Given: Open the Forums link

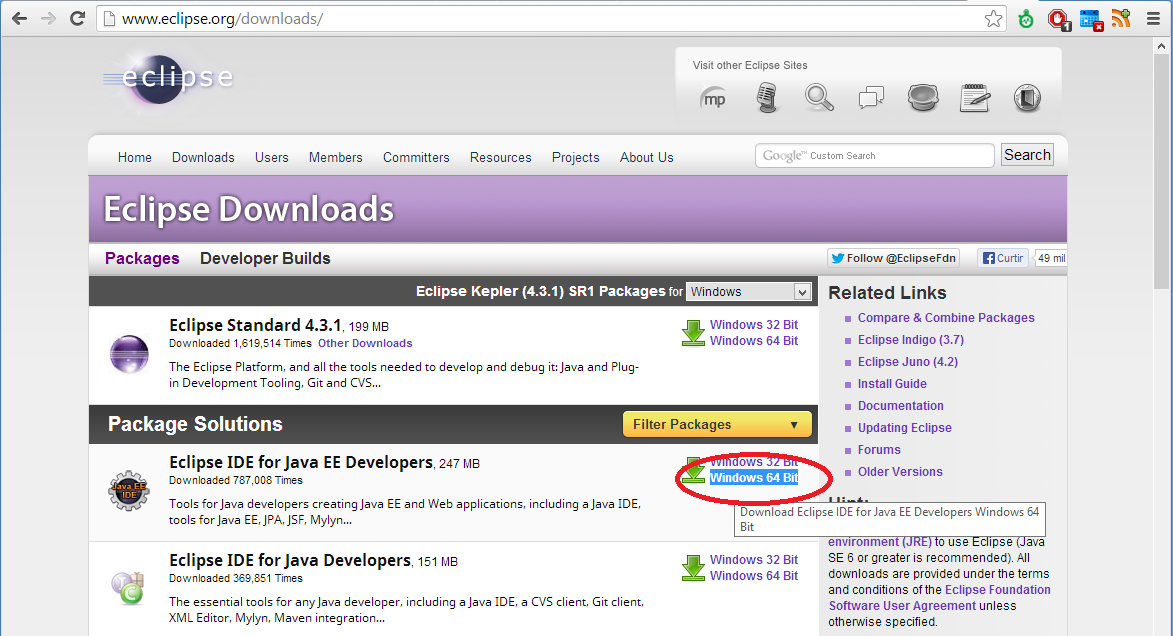Looking at the screenshot, I should coord(880,450).
